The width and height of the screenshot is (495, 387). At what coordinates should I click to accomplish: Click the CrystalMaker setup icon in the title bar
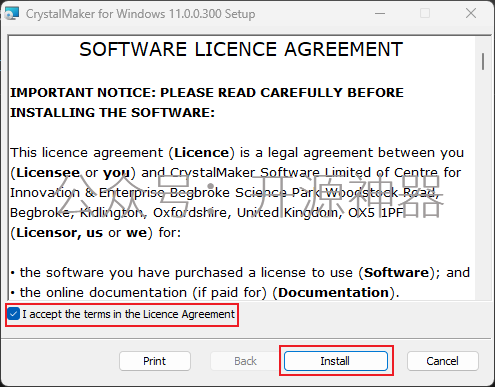click(12, 14)
